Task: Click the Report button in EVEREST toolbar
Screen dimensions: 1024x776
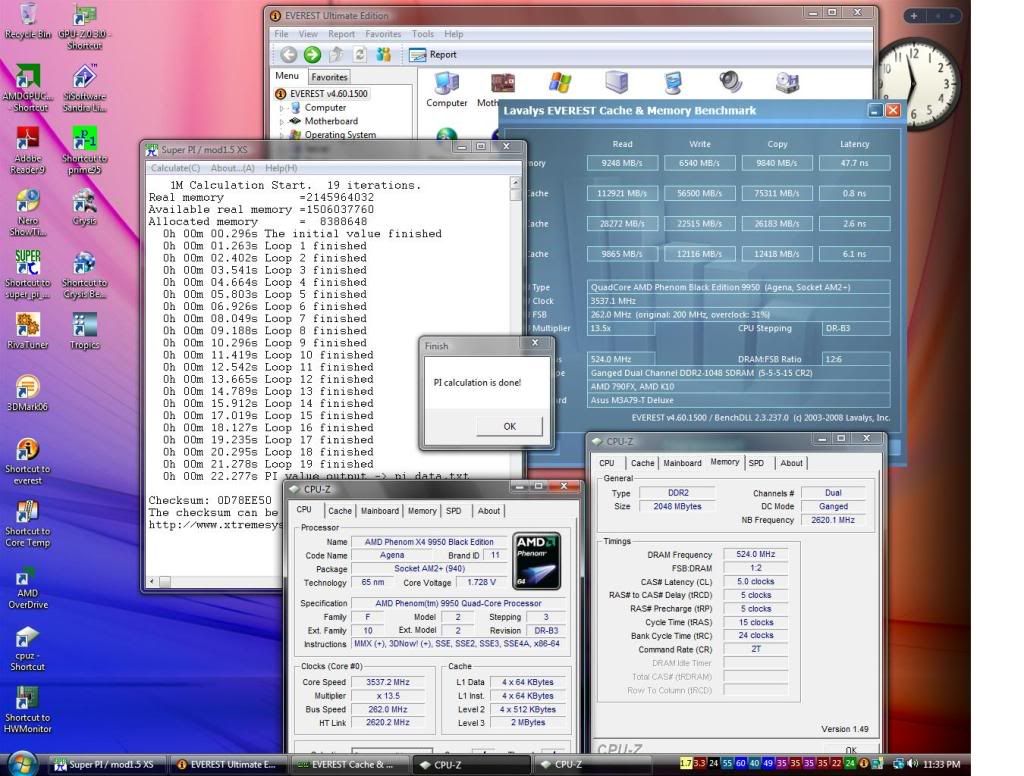Action: pos(432,55)
